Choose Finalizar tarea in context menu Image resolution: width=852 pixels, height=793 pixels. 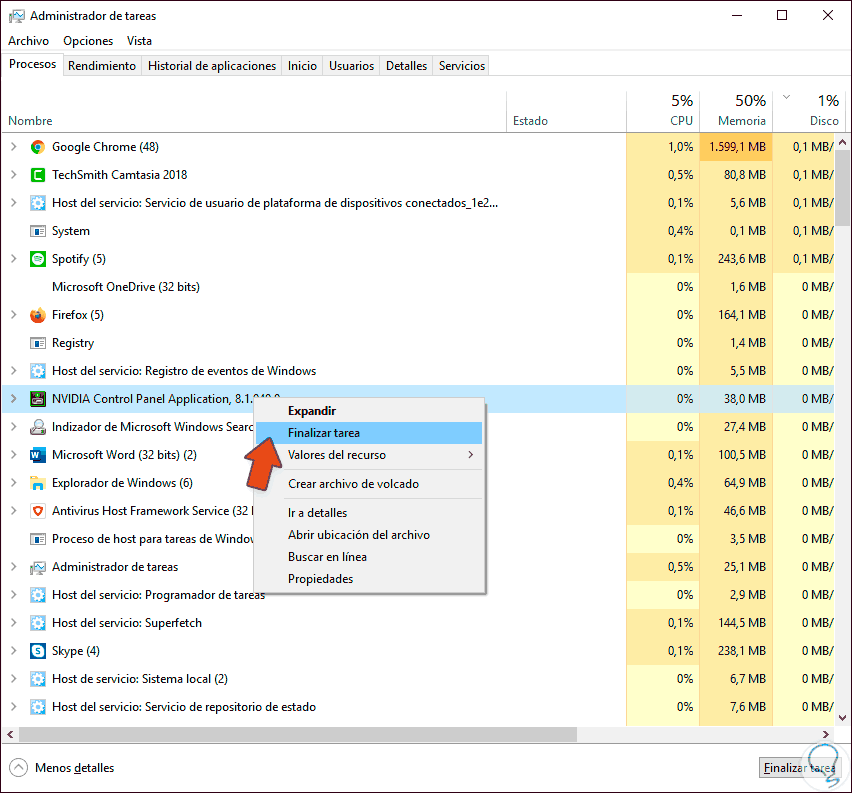[x=369, y=433]
